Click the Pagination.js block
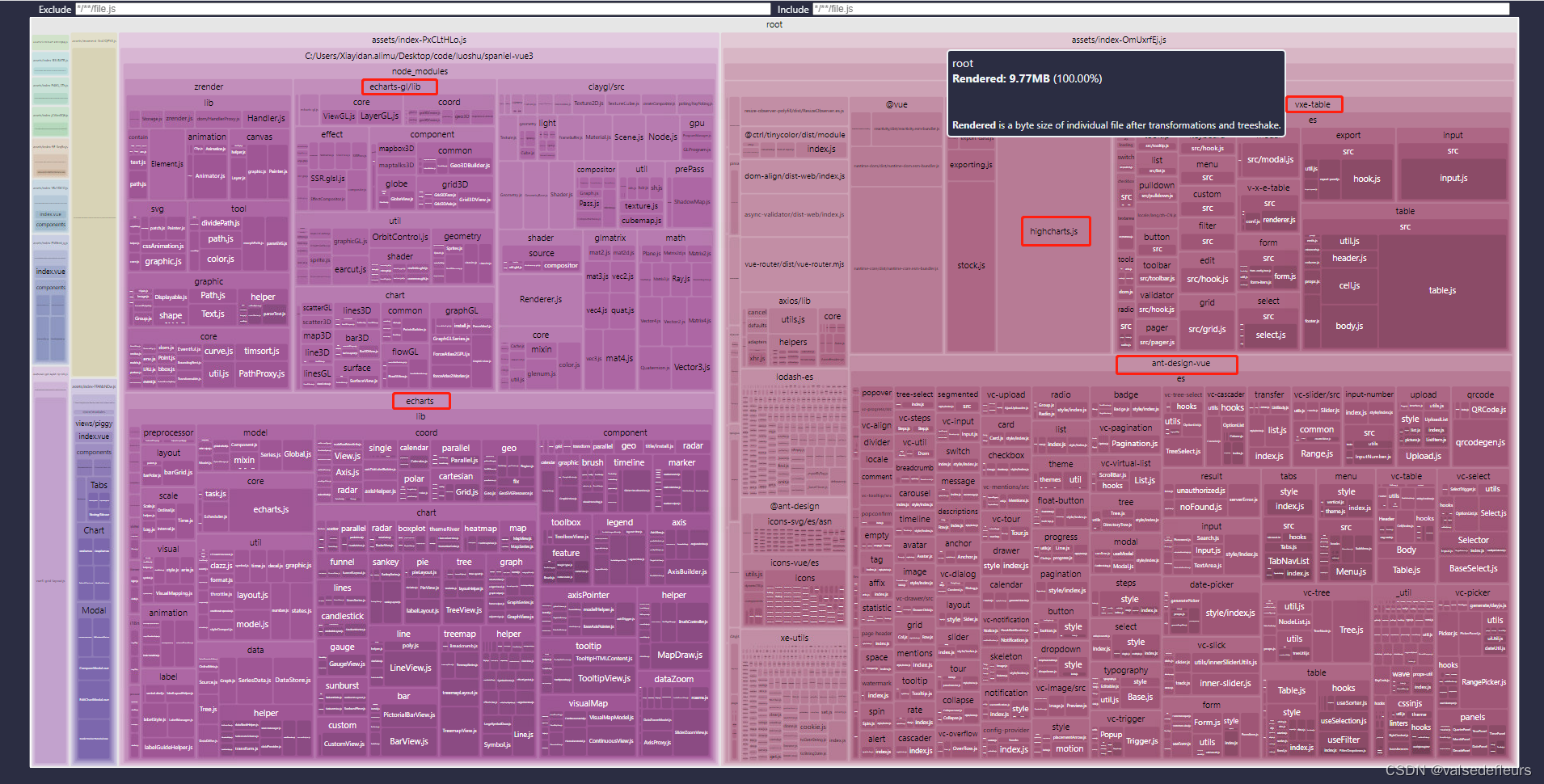This screenshot has height=784, width=1544. (x=1134, y=444)
